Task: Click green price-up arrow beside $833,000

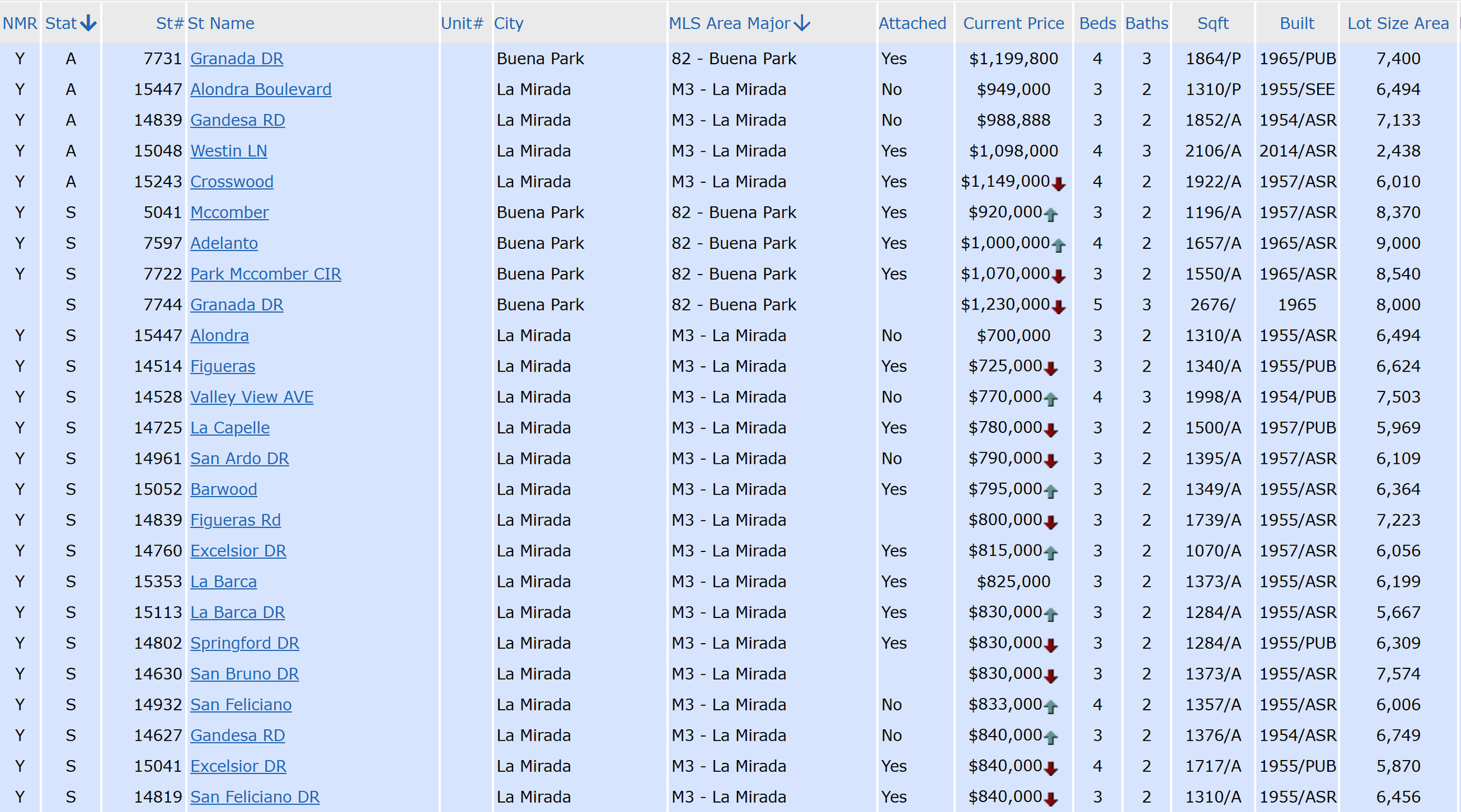Action: 1051,707
